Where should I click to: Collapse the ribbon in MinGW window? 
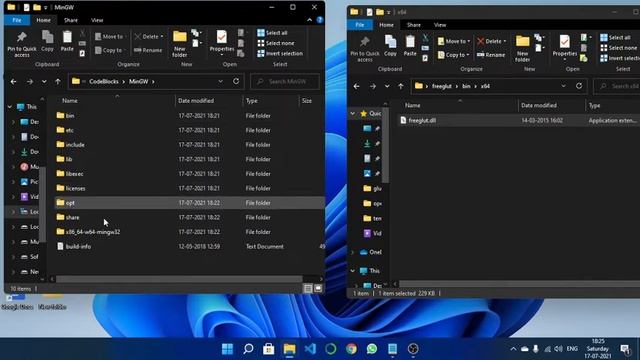tap(309, 20)
